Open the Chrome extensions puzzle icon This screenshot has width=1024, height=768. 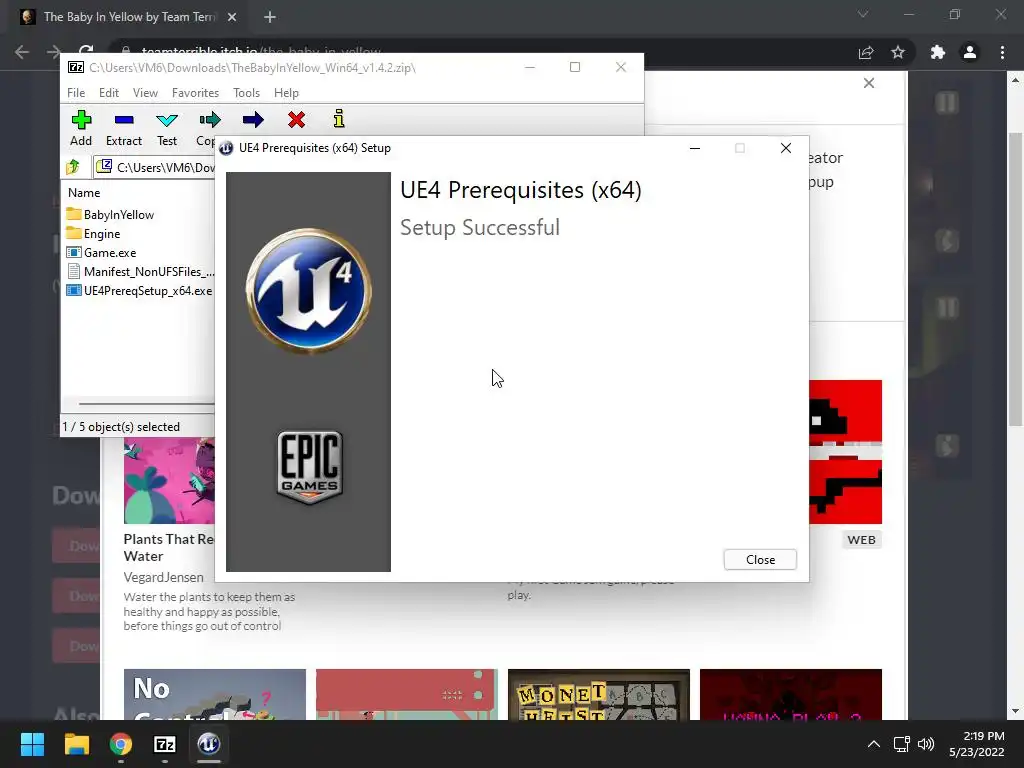[x=938, y=52]
